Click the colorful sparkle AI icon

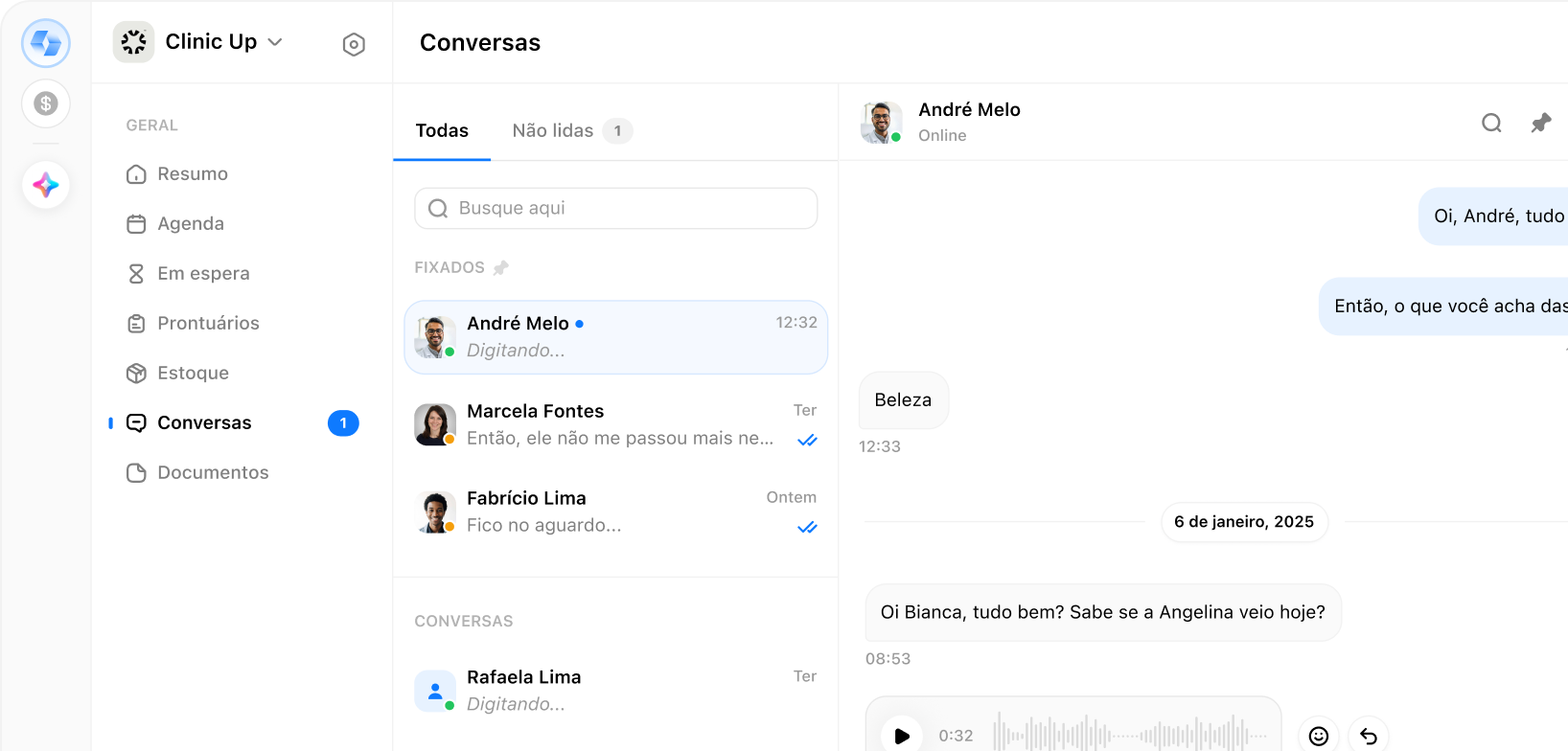point(46,185)
